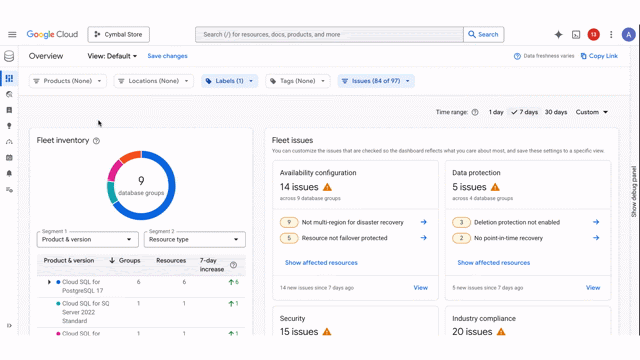
Task: Open Gemini sparkle assistant icon
Action: (x=558, y=35)
